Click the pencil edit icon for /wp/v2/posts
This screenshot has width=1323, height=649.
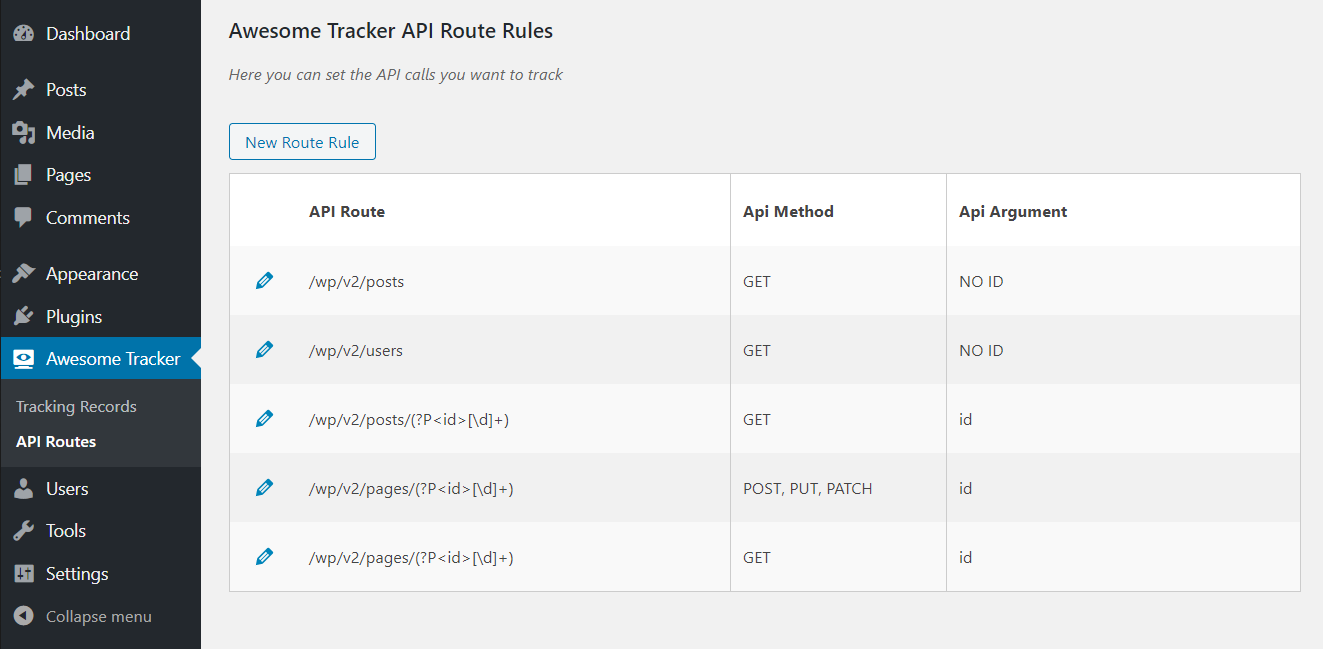(x=264, y=281)
